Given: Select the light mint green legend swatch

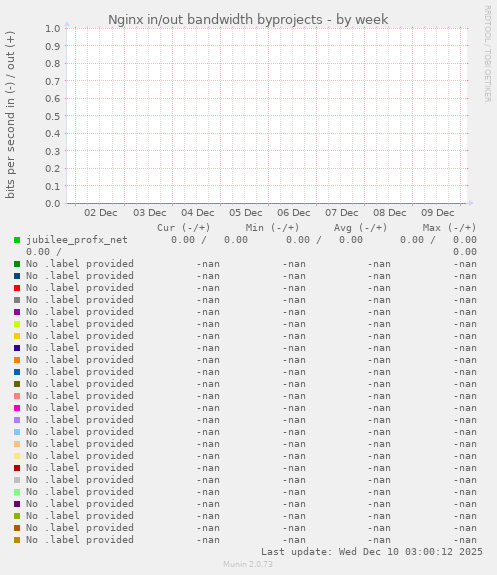Looking at the screenshot, I should click(17, 492).
